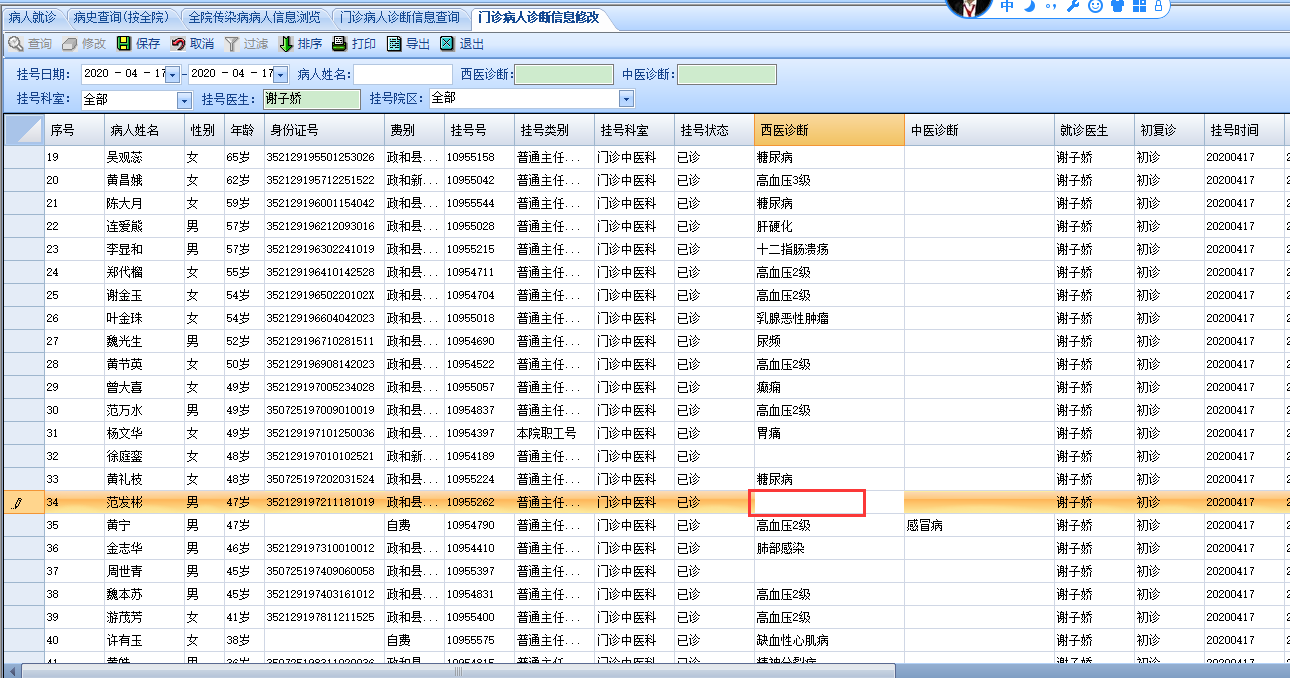Open the end 挂号日期 date dropdown
Screen dimensions: 1290x678
pos(281,74)
